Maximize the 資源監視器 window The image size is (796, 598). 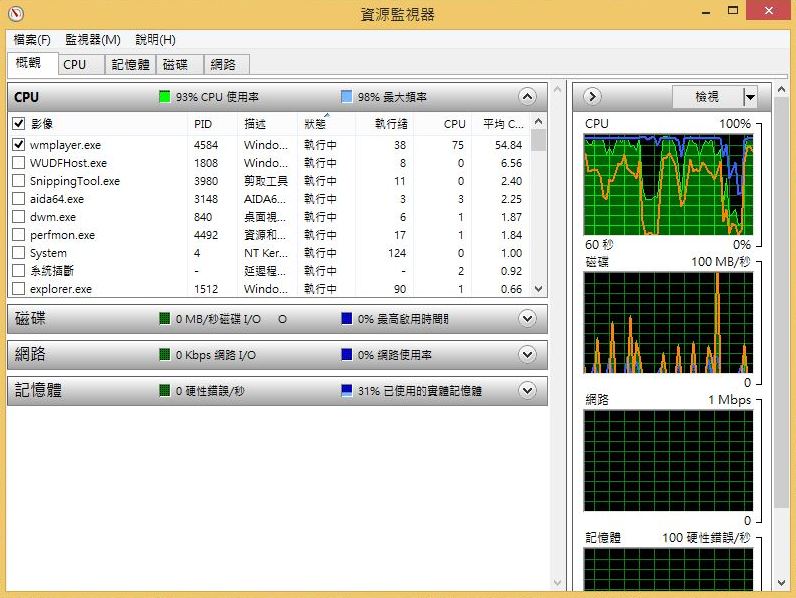733,10
